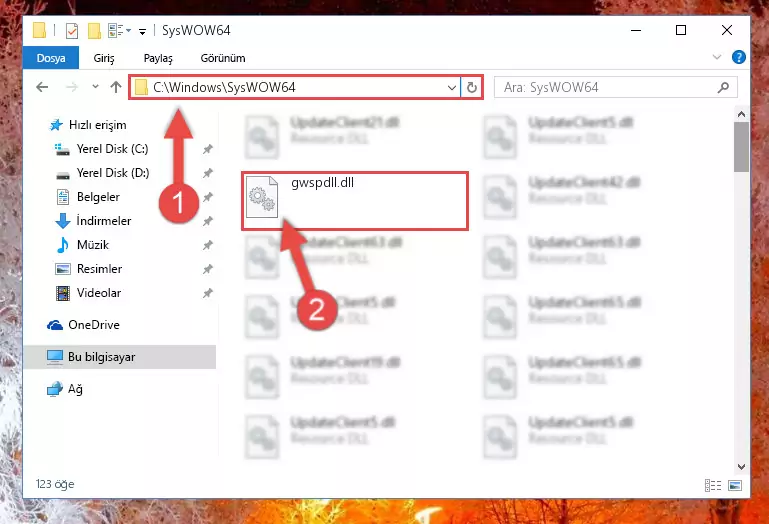
Task: Maximize the SysWOW64 window
Action: pos(681,30)
